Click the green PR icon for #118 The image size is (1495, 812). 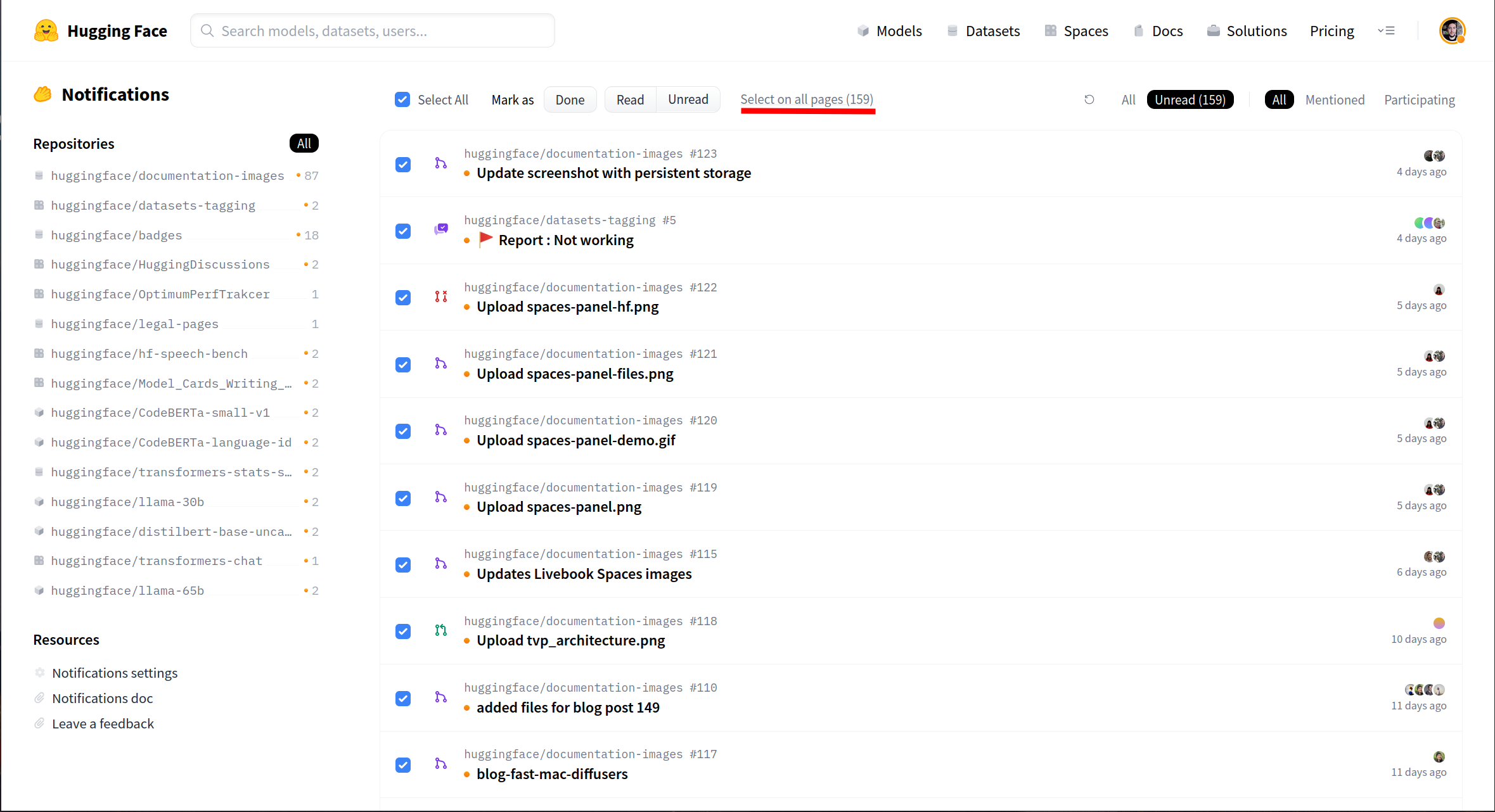440,630
